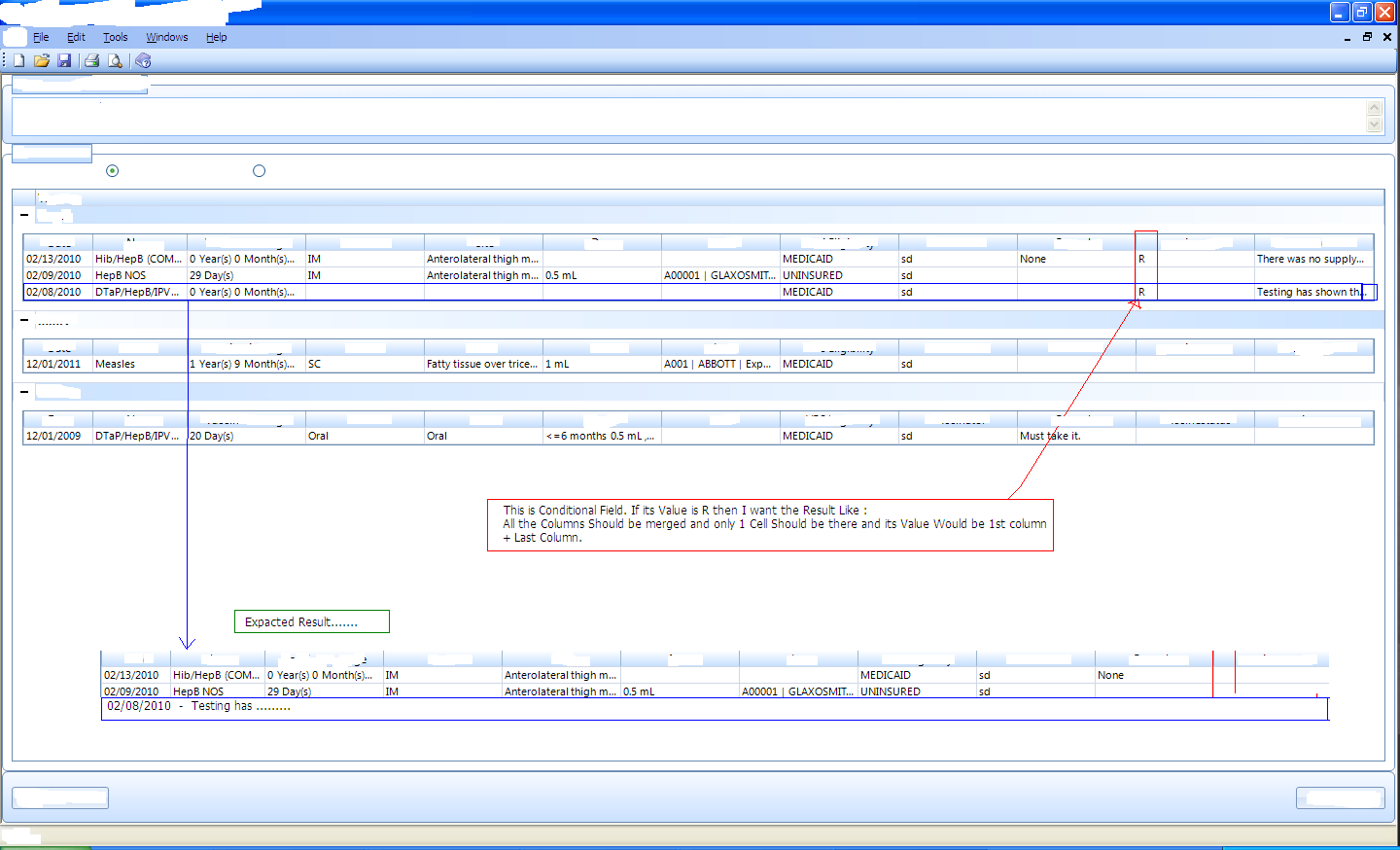Screen dimensions: 1400x850
Task: Click the Save floppy disk icon
Action: point(64,60)
